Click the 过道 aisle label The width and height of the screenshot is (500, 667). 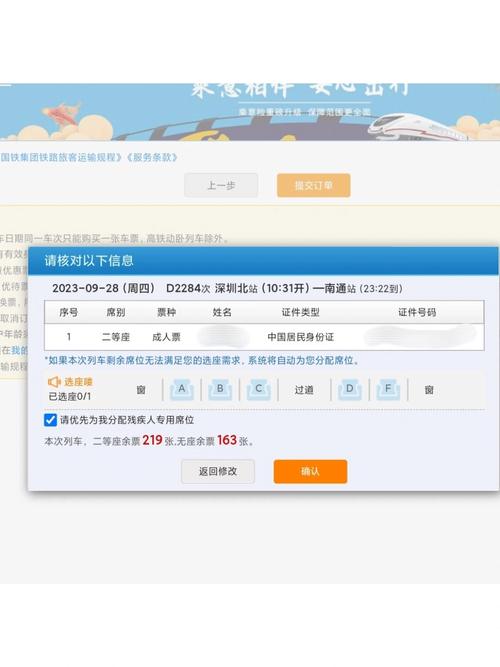coord(304,390)
